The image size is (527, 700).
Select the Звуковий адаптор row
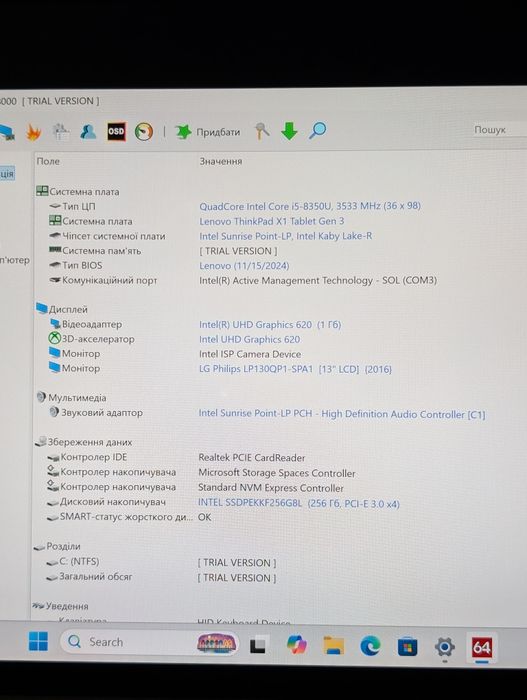point(96,412)
